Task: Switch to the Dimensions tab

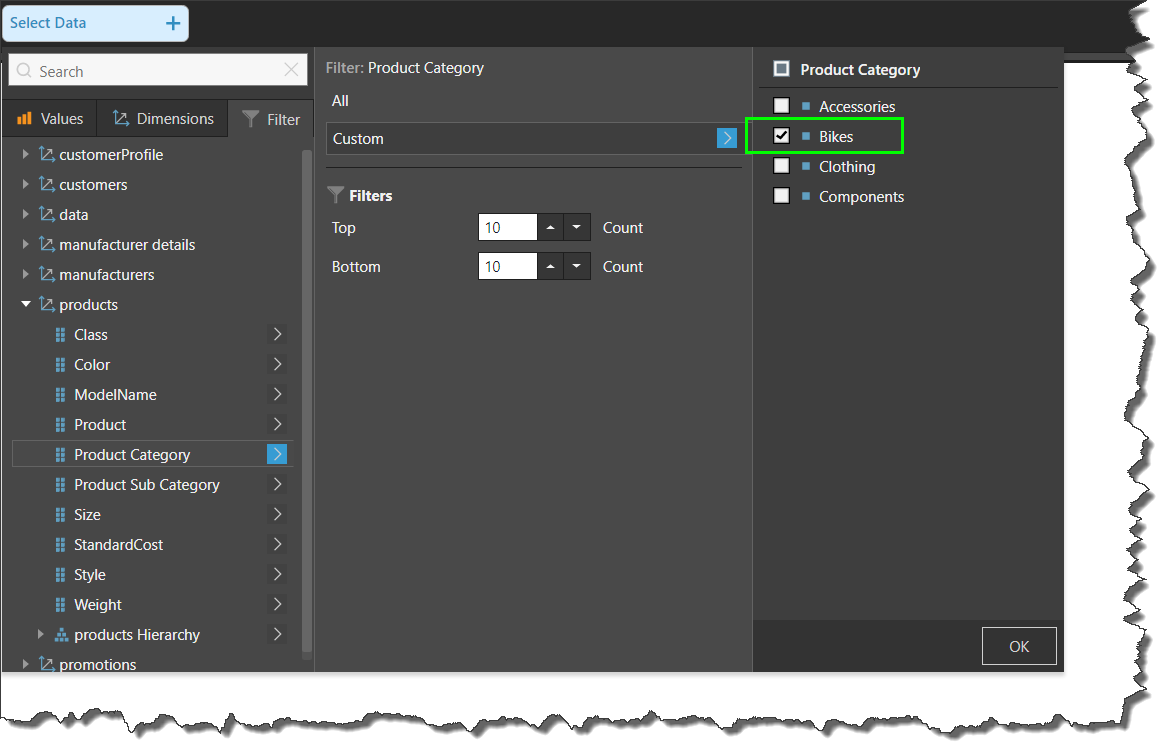Action: click(163, 119)
